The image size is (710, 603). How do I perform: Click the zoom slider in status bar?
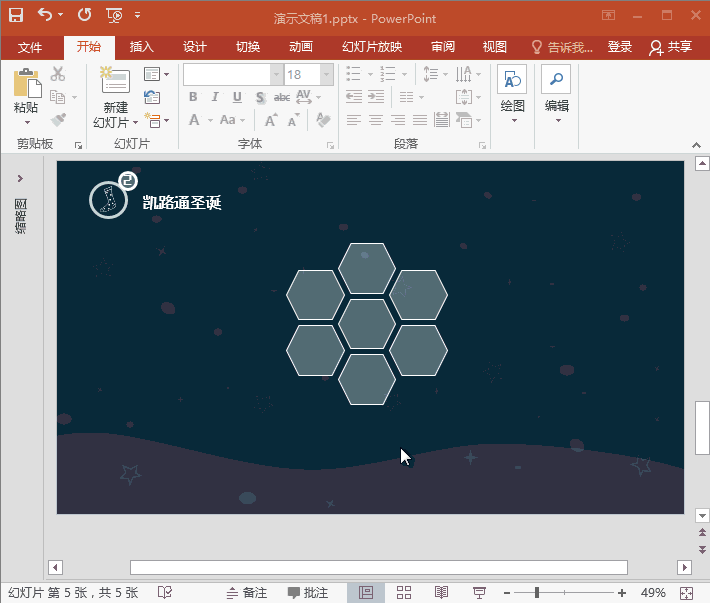coord(538,593)
